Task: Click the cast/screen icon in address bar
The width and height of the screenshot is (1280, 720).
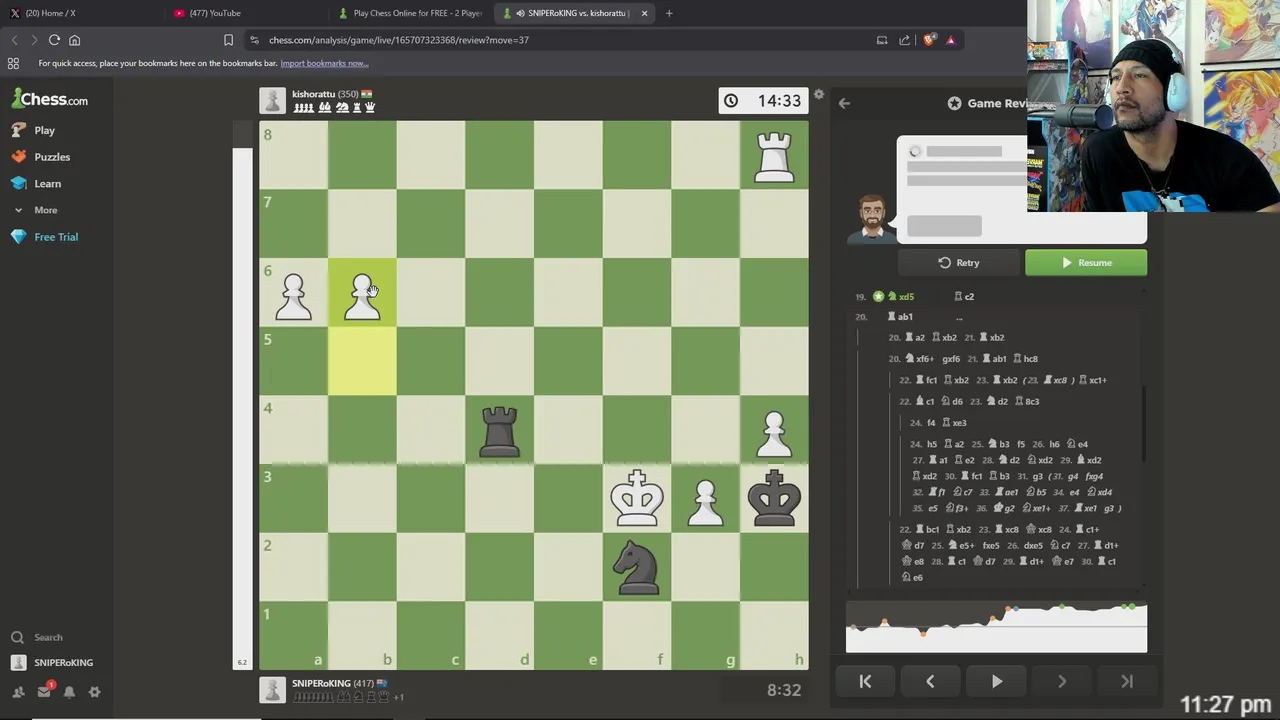Action: 882,40
